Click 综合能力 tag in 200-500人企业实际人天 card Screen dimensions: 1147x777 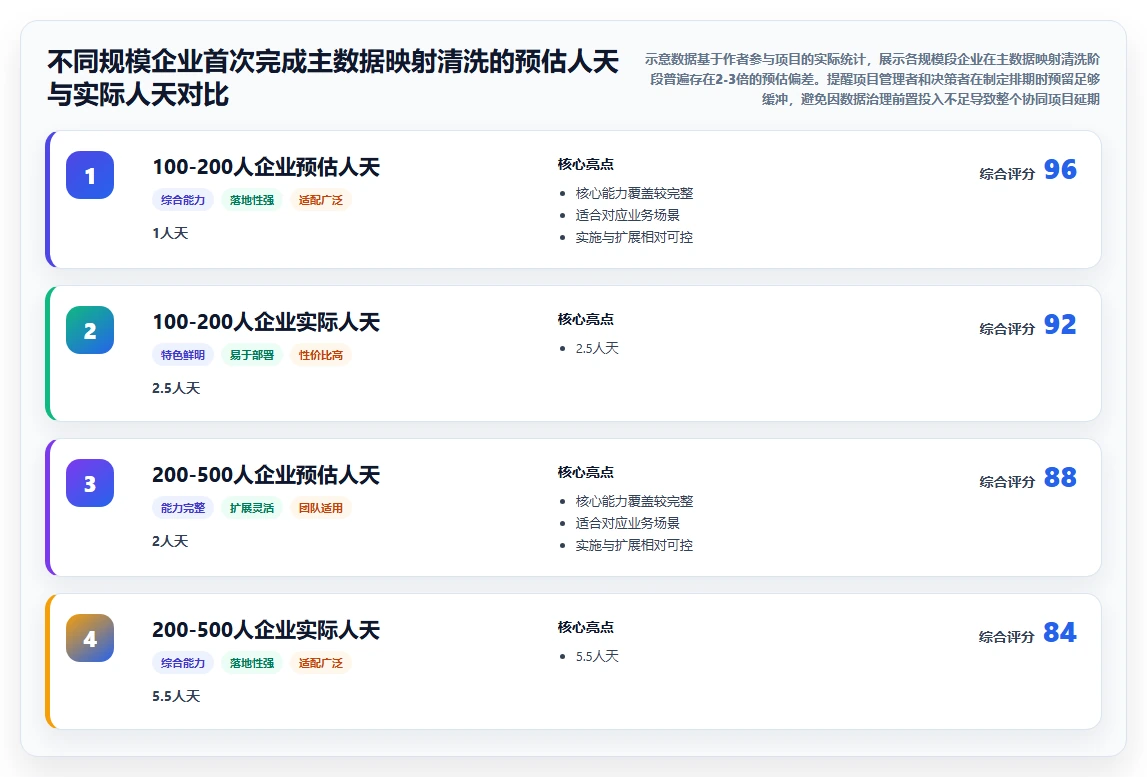[x=183, y=663]
